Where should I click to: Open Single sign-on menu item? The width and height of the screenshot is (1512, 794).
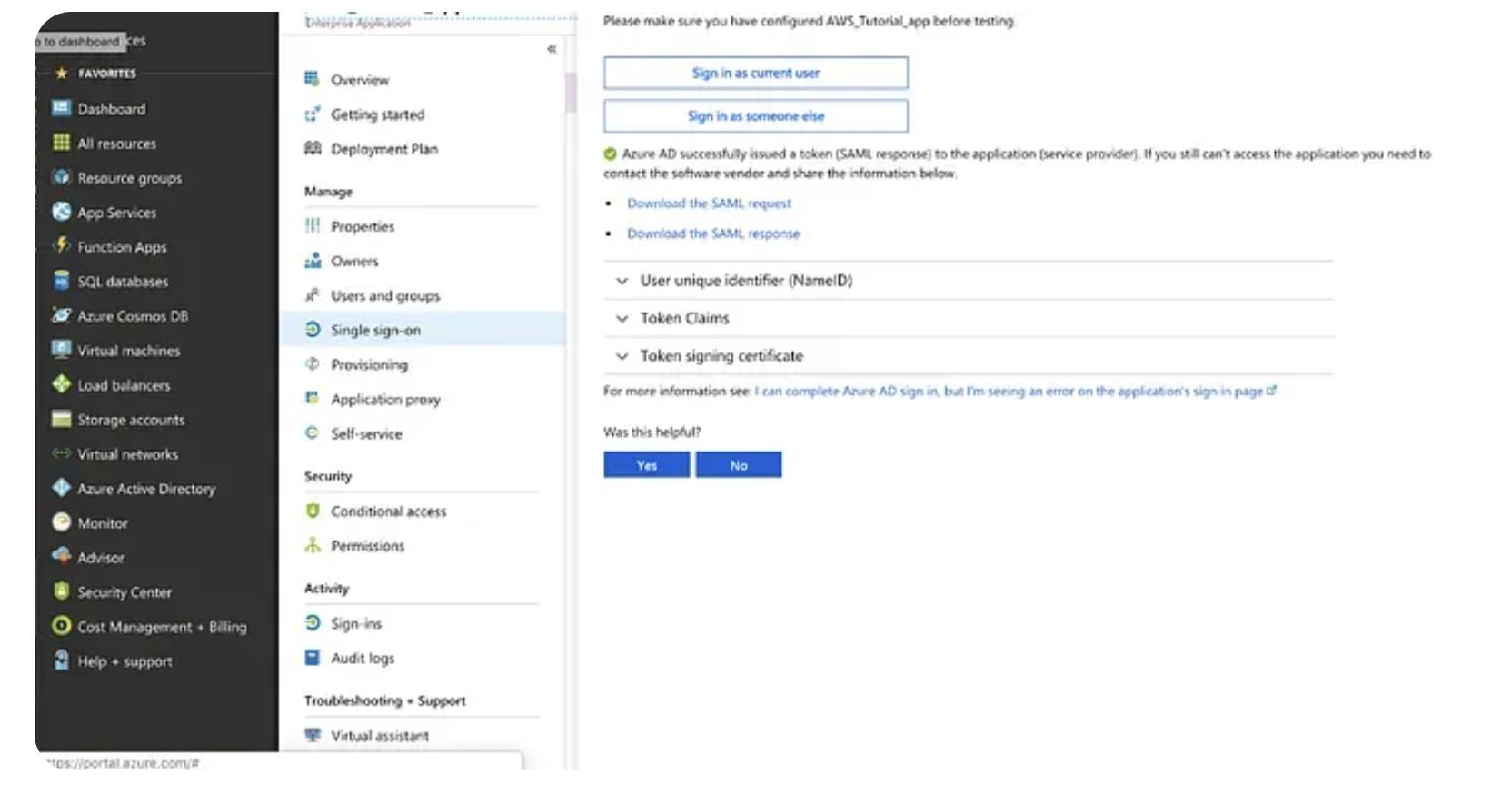[375, 331]
